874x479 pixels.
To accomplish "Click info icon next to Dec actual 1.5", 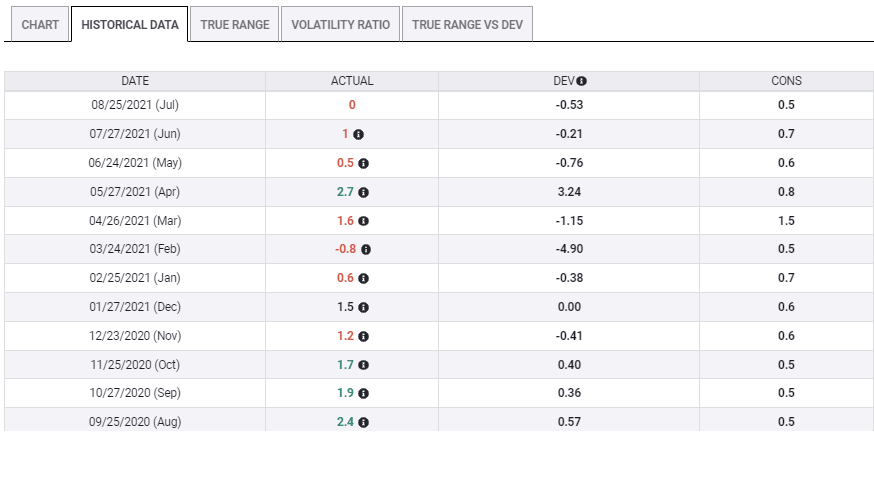I will [x=364, y=308].
